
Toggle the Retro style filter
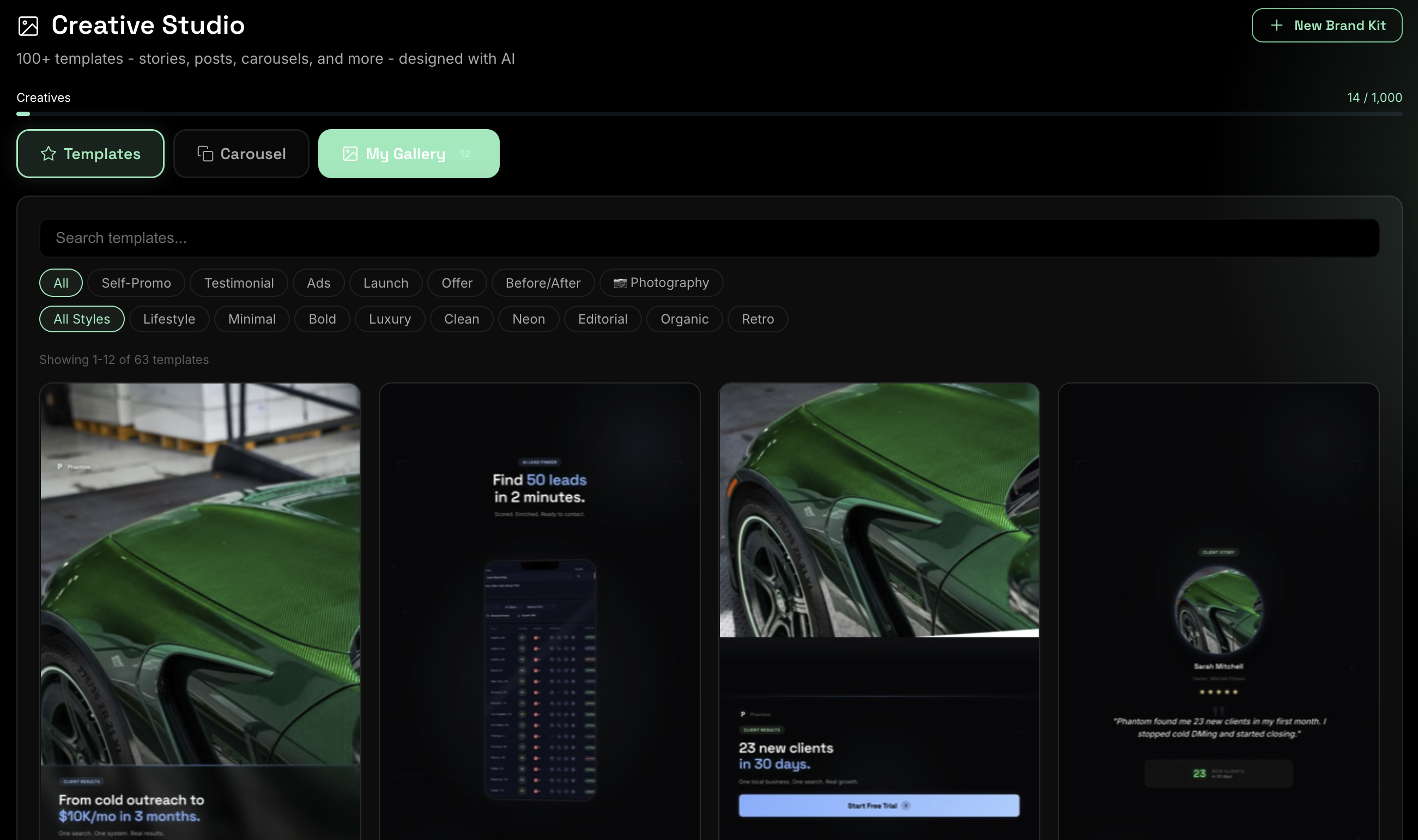(x=757, y=319)
